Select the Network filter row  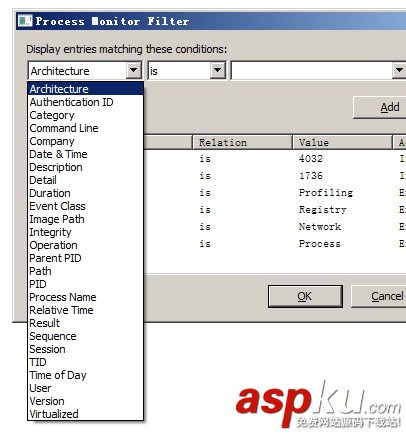coord(275,227)
